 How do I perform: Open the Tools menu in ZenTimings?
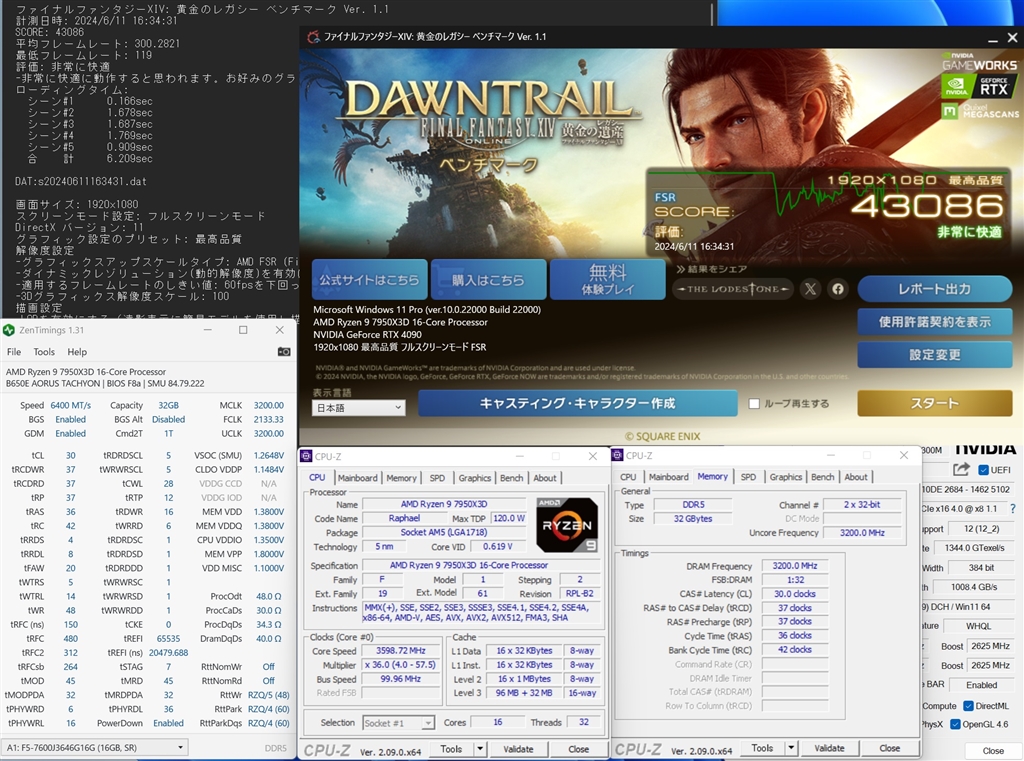point(44,352)
